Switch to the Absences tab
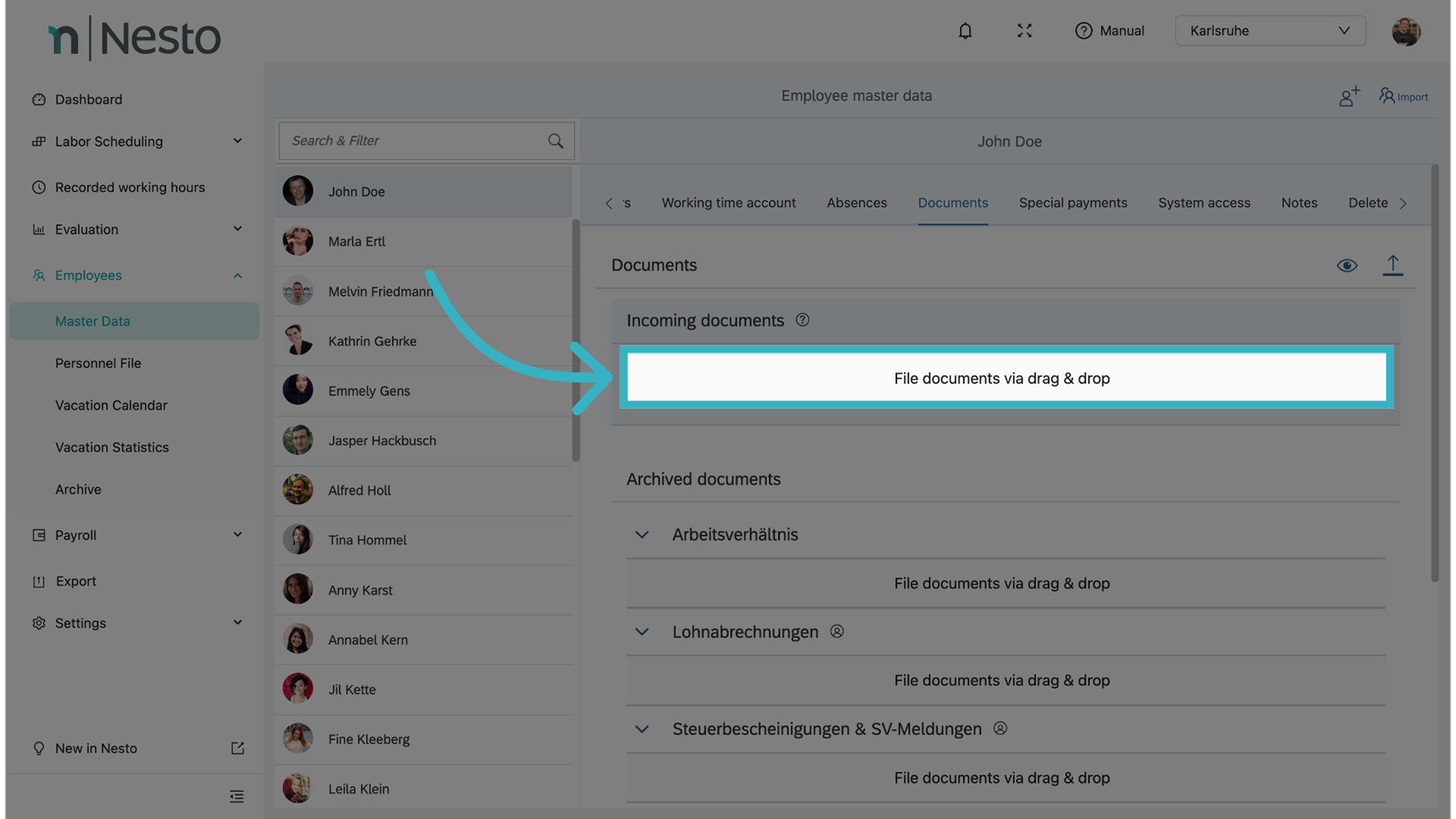1456x819 pixels. pyautogui.click(x=856, y=203)
